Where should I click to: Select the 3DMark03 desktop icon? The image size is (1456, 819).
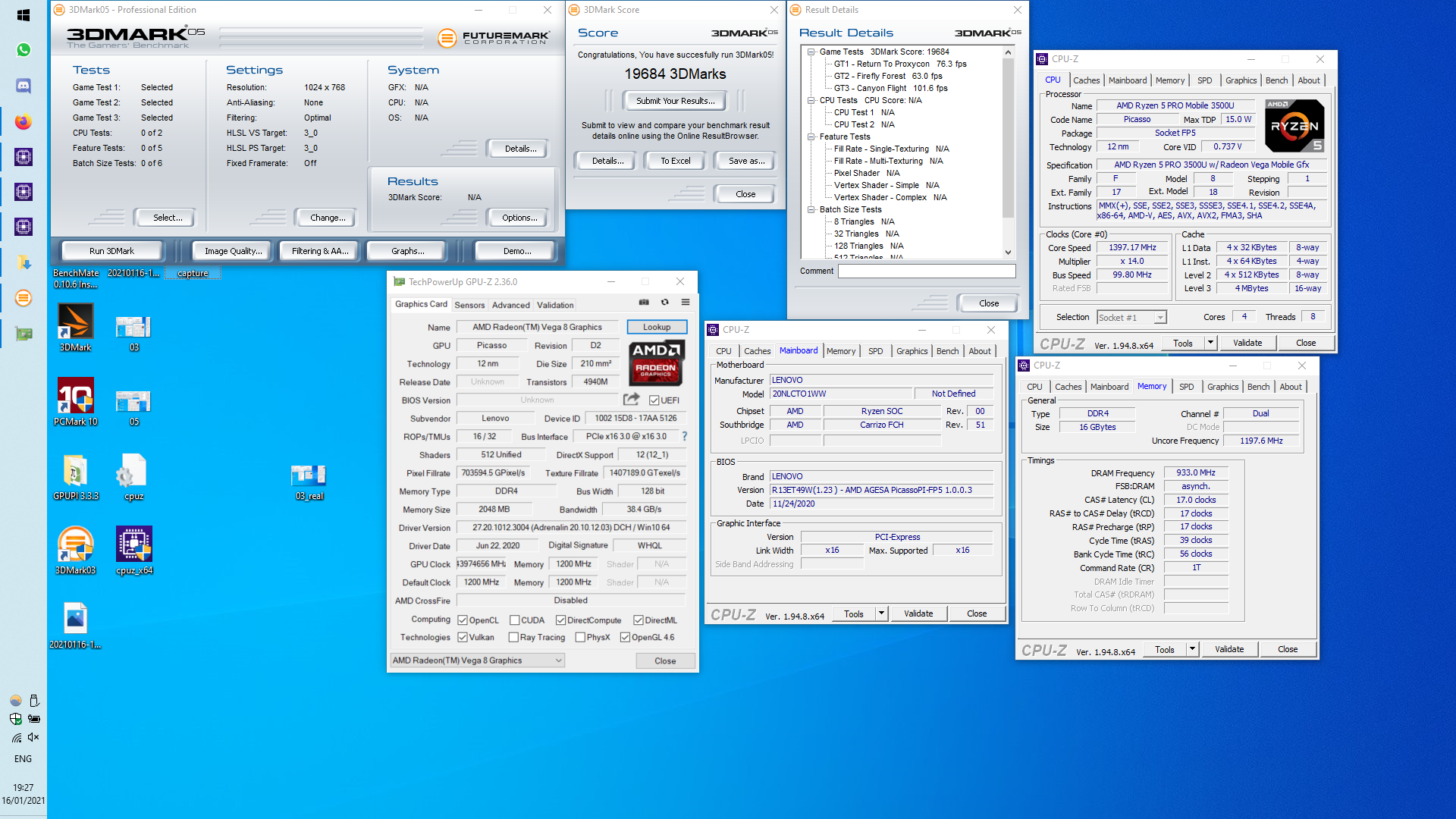tap(76, 551)
